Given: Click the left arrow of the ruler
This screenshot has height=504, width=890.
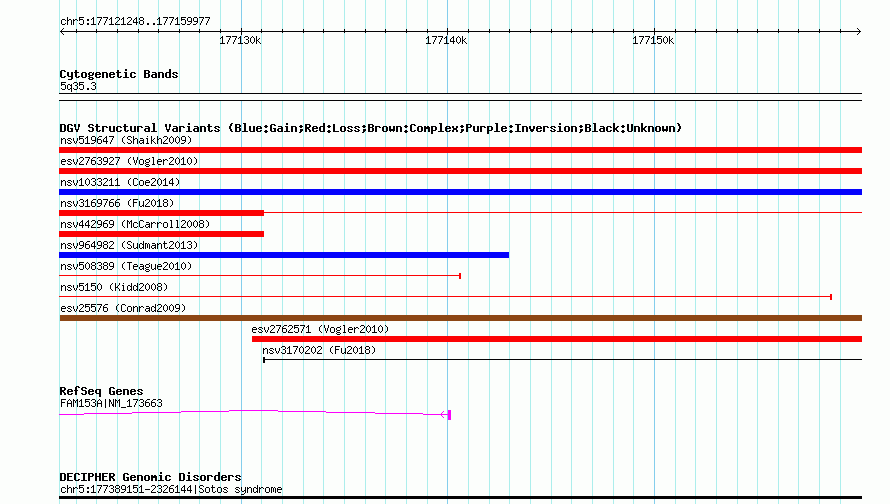Looking at the screenshot, I should click(x=62, y=32).
